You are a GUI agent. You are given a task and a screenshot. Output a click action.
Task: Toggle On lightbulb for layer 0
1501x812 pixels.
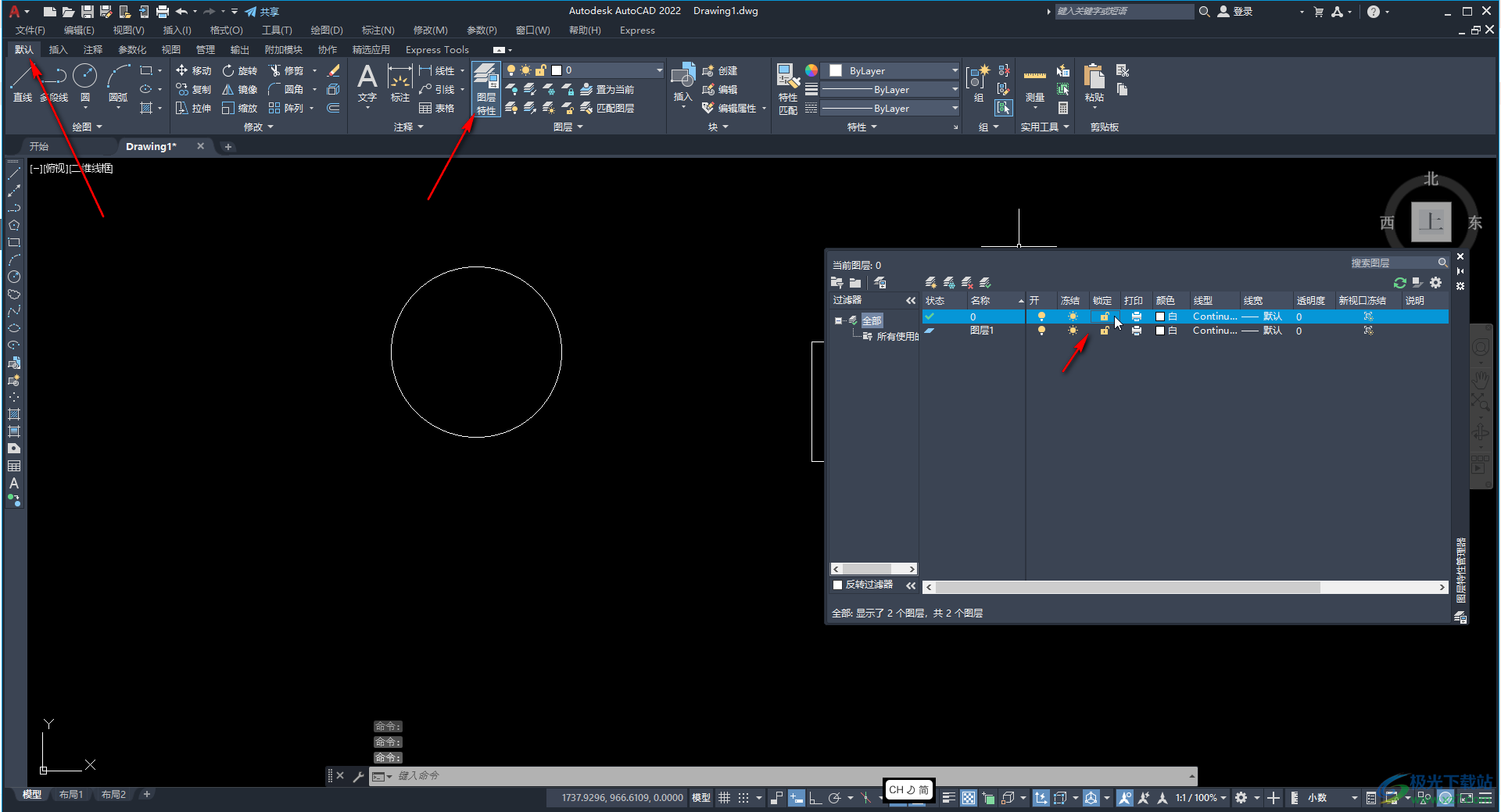pyautogui.click(x=1041, y=317)
